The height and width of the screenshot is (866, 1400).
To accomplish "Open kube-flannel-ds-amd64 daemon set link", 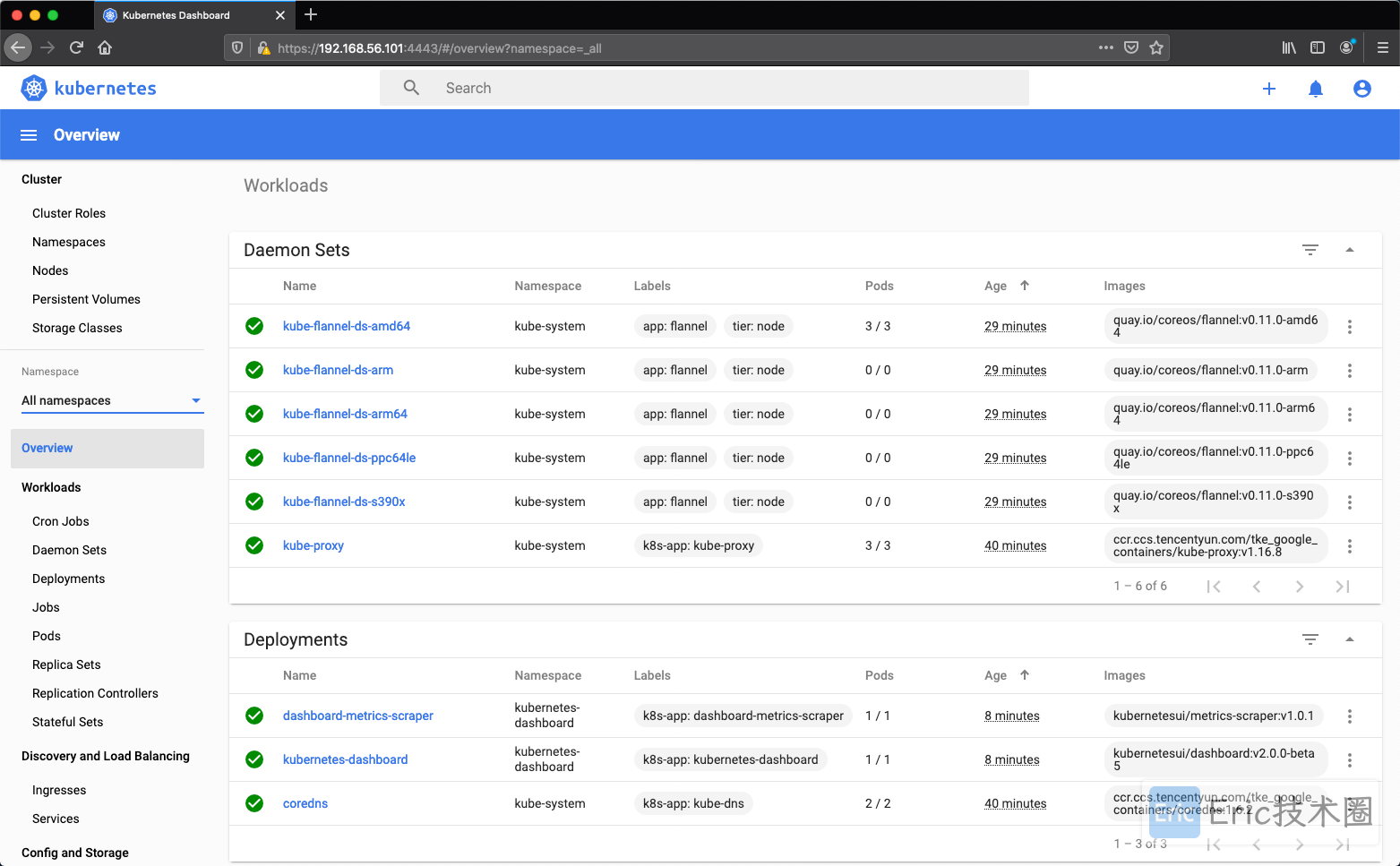I will (x=347, y=326).
